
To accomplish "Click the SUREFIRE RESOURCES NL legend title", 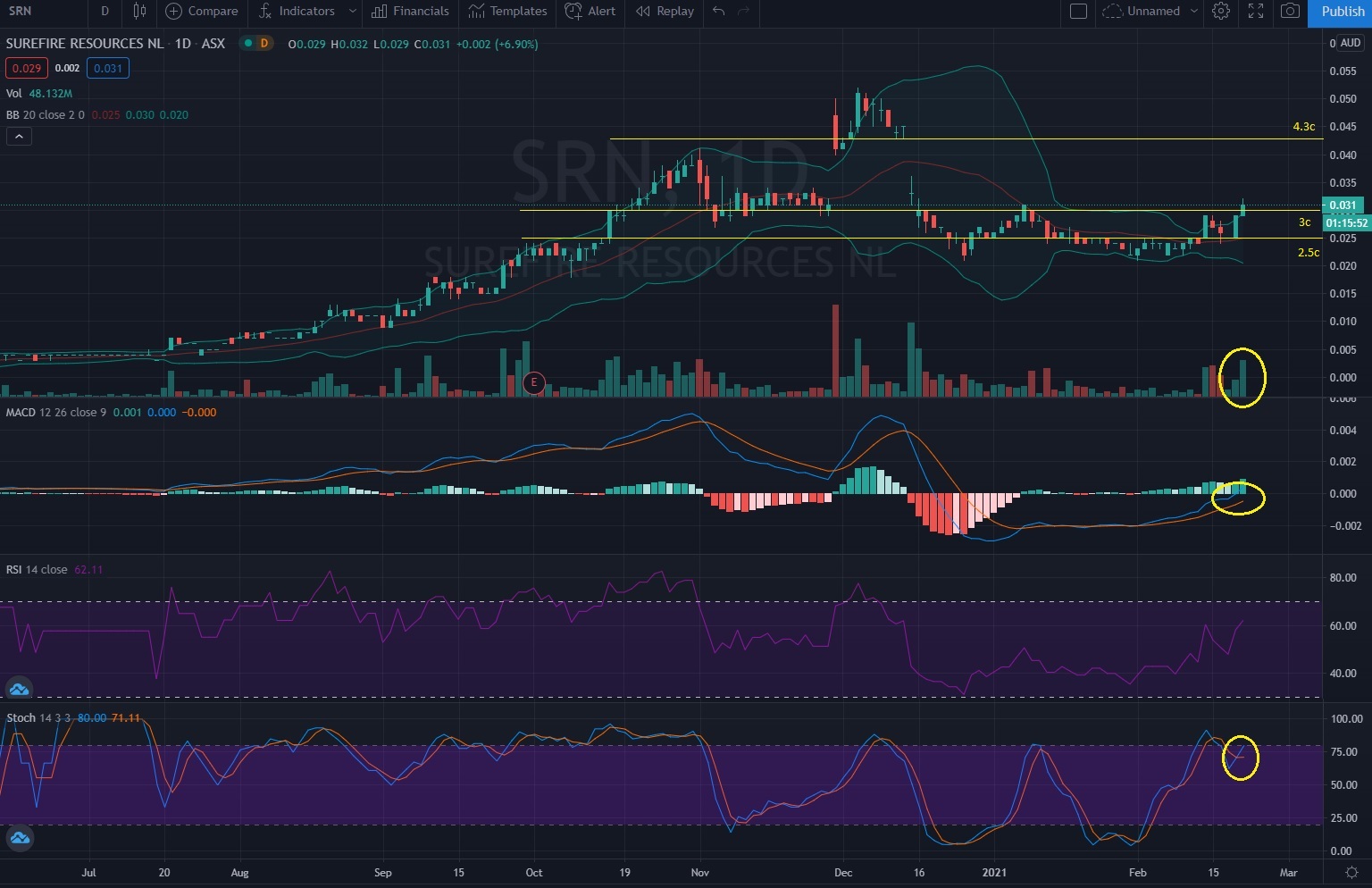I will 85,43.
